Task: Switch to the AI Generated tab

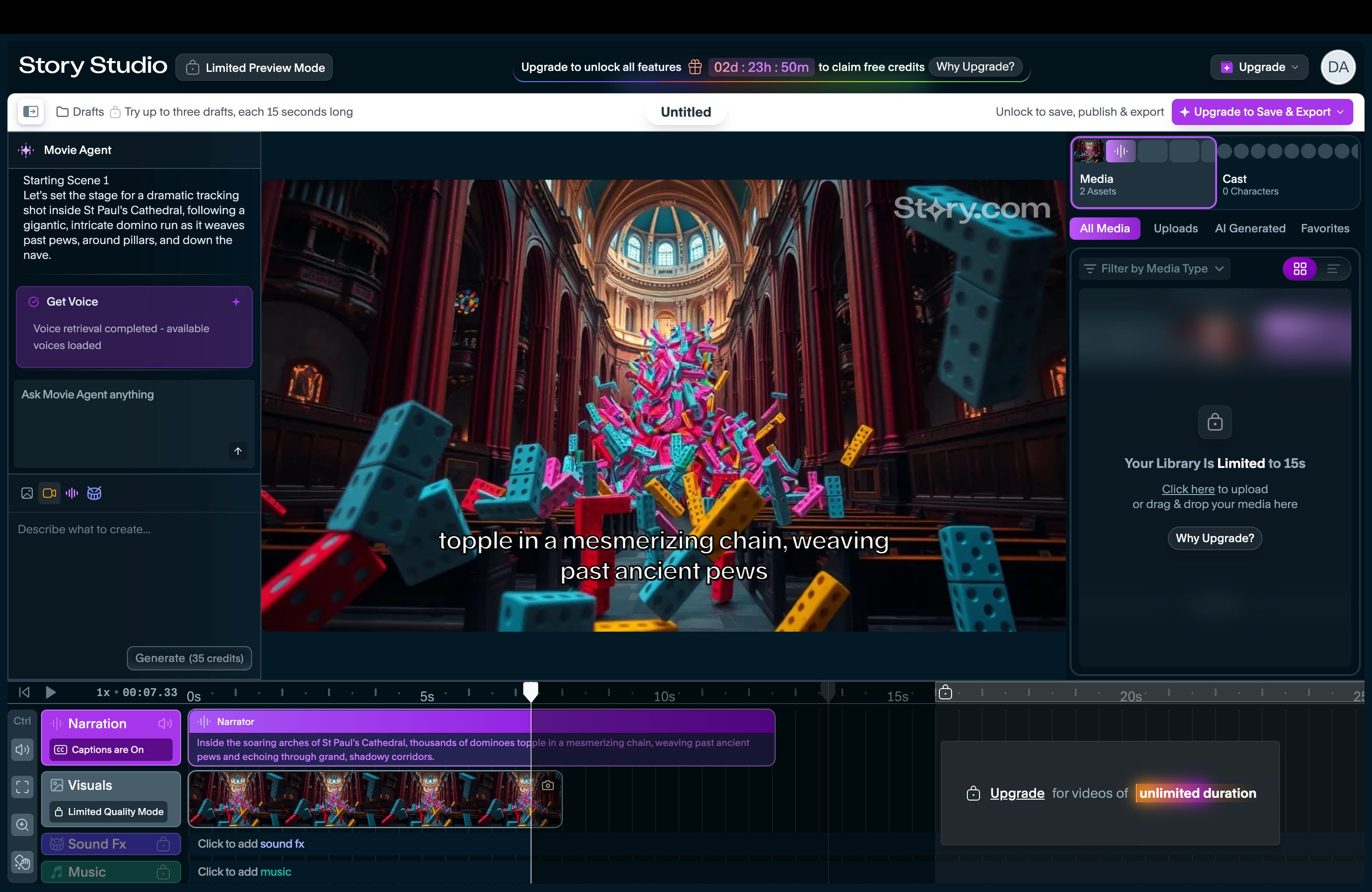Action: pos(1250,228)
